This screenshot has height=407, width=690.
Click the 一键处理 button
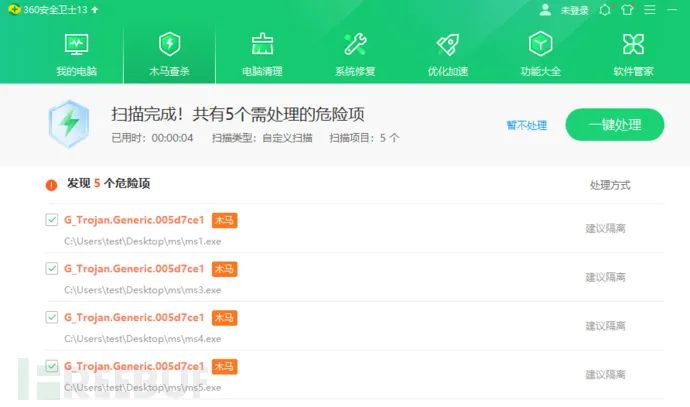(615, 125)
